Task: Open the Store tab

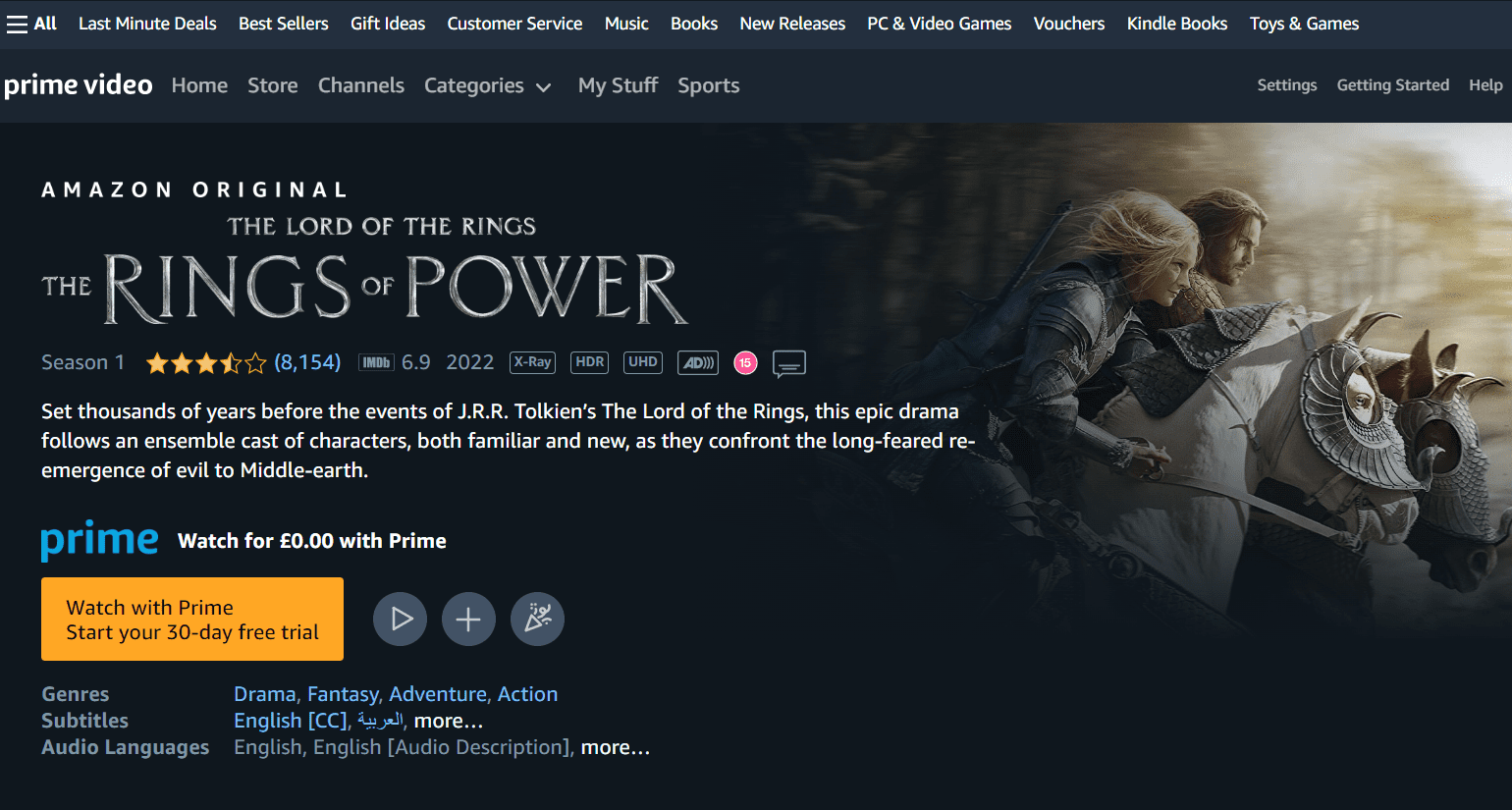Action: click(x=273, y=85)
